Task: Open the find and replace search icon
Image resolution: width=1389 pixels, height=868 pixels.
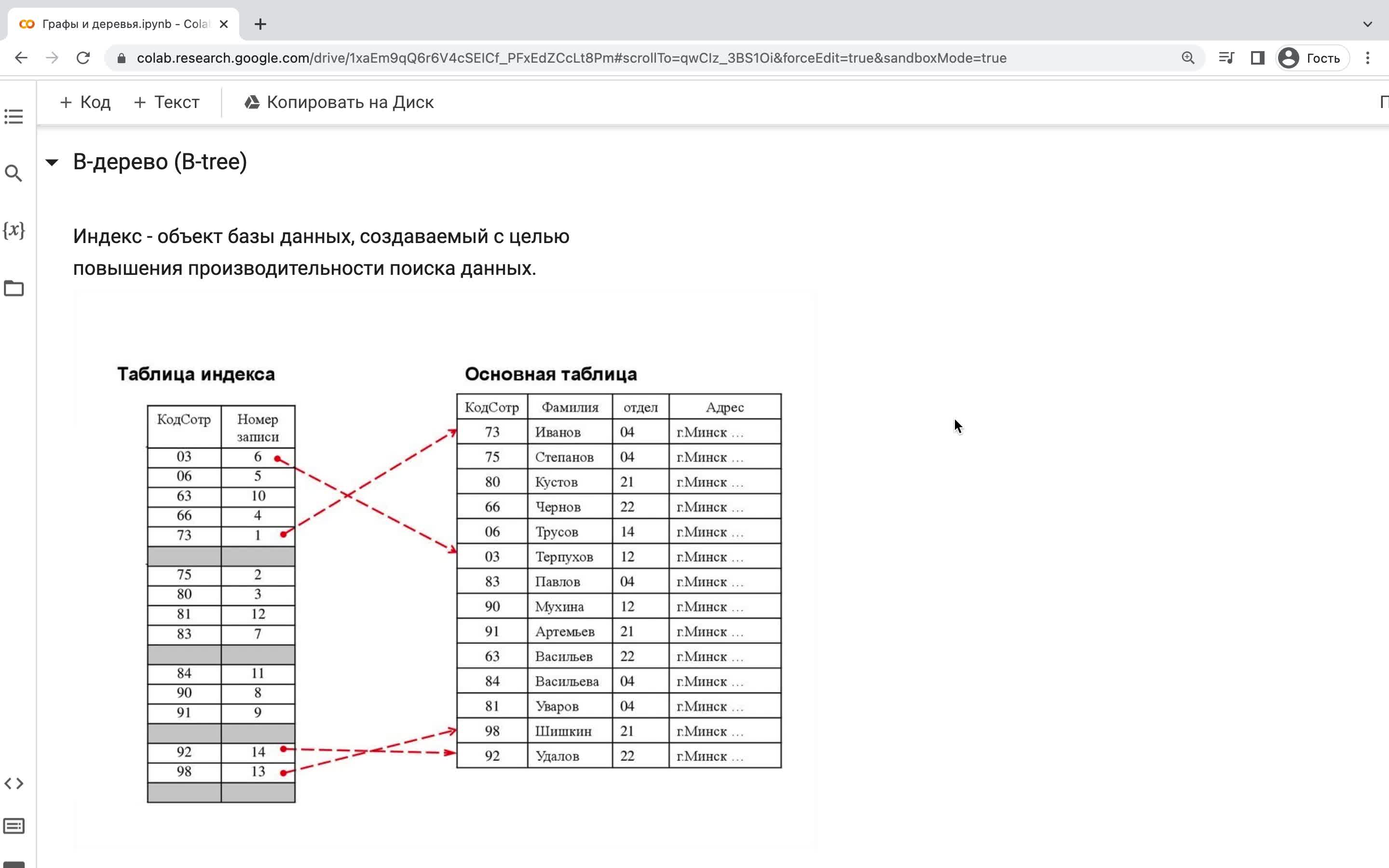Action: pyautogui.click(x=14, y=173)
